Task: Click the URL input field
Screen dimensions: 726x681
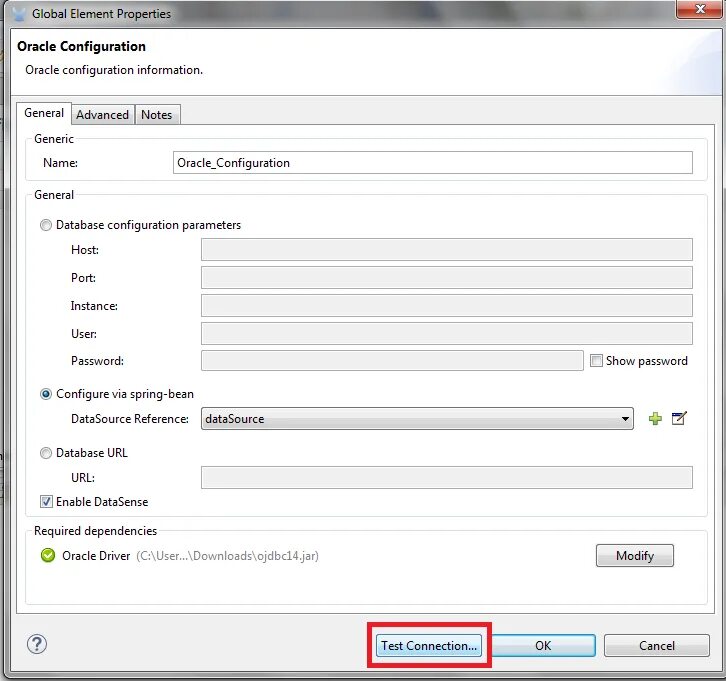Action: coord(447,477)
